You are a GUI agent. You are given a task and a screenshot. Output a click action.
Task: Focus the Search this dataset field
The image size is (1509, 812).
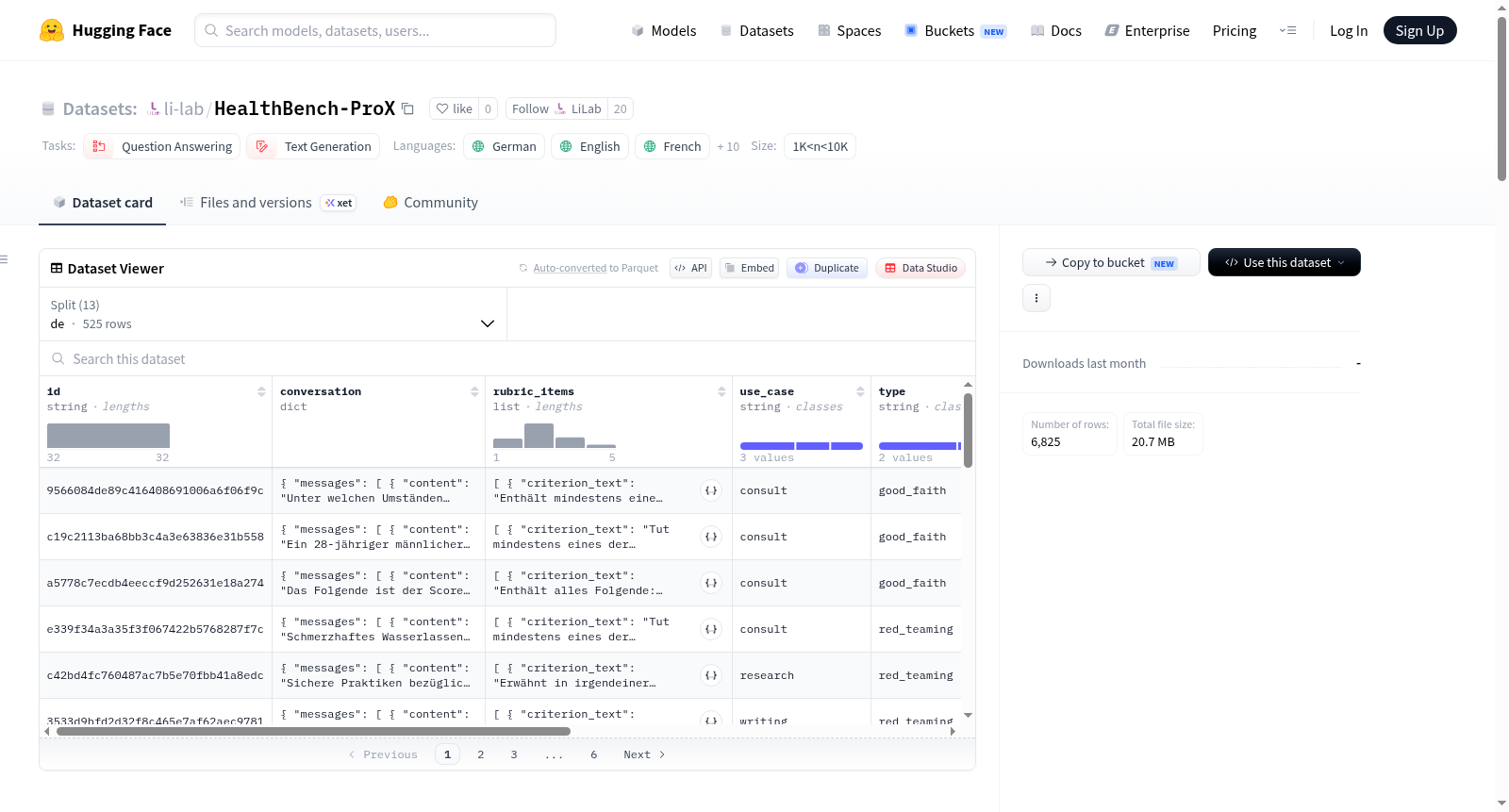(x=507, y=358)
